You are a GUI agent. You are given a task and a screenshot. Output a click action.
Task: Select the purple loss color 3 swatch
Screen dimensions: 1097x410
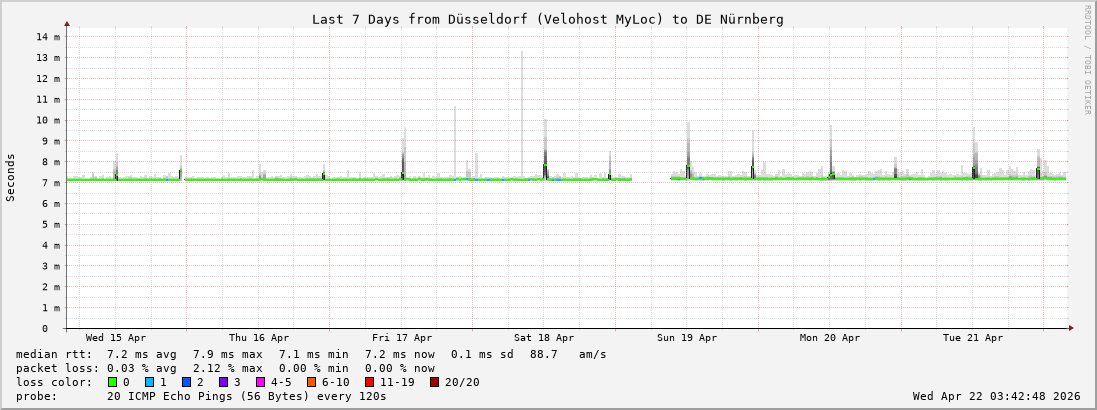tap(223, 382)
